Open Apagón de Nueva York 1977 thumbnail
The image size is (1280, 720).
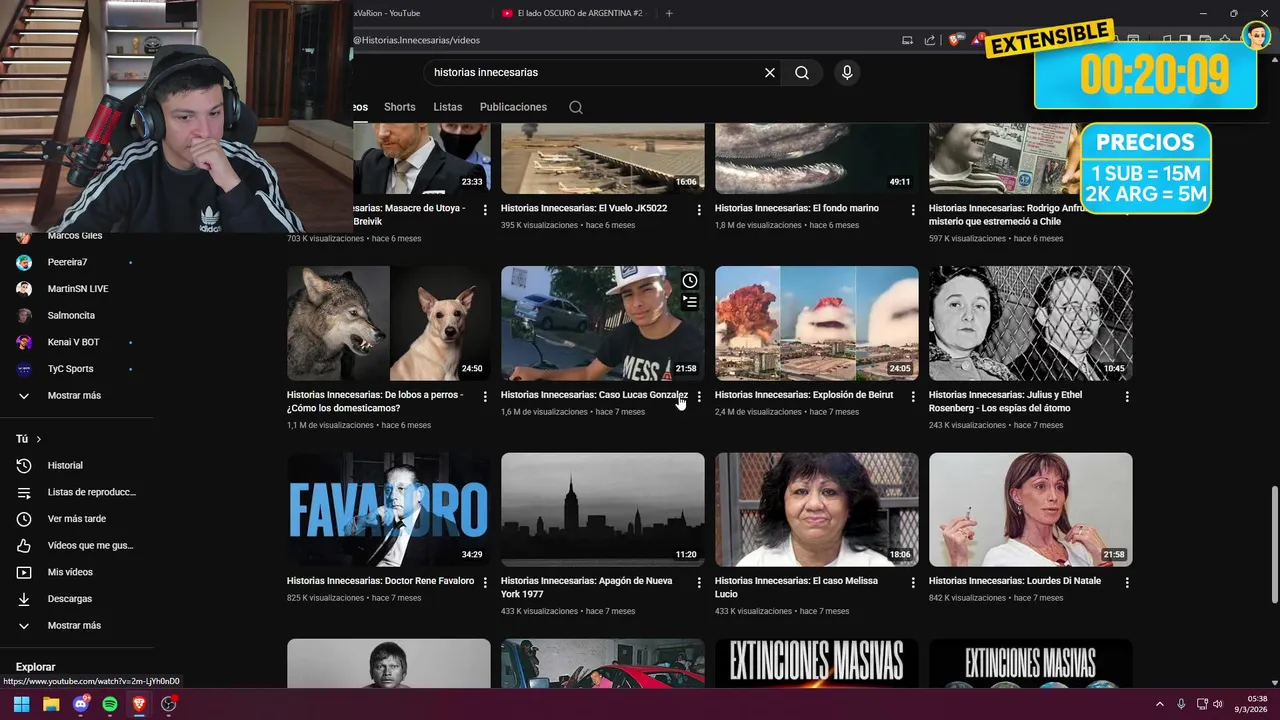point(603,510)
